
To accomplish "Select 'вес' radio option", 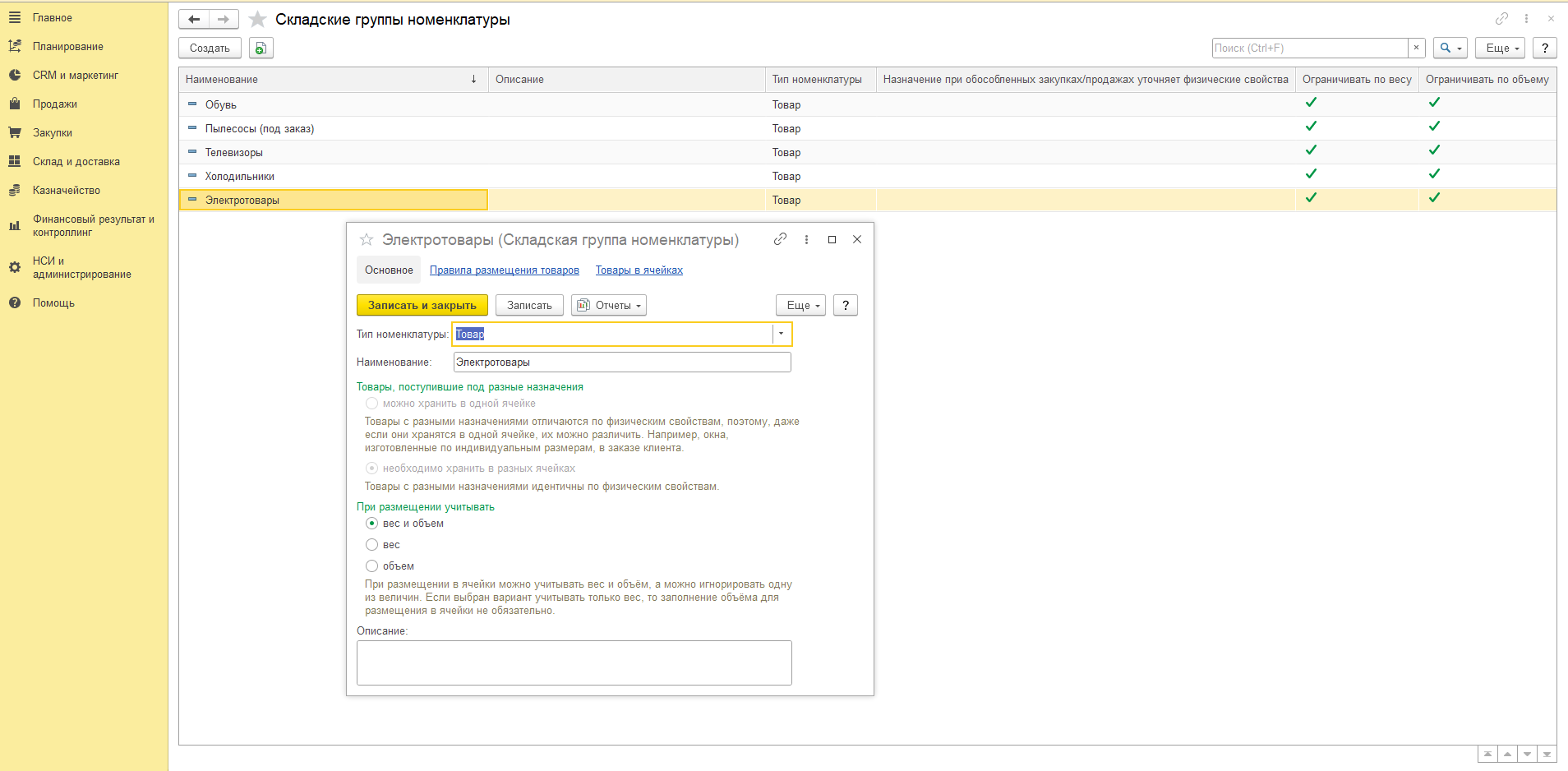I will click(x=371, y=545).
